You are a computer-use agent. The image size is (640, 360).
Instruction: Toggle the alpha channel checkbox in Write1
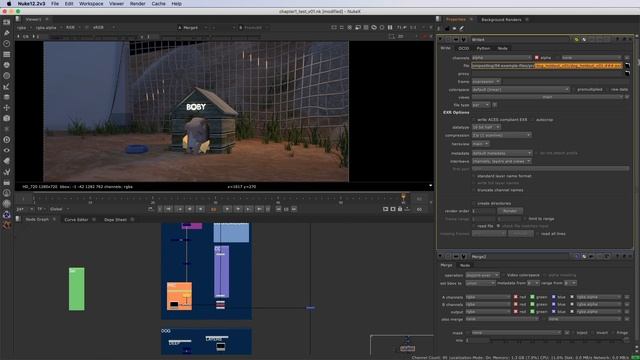tap(537, 58)
